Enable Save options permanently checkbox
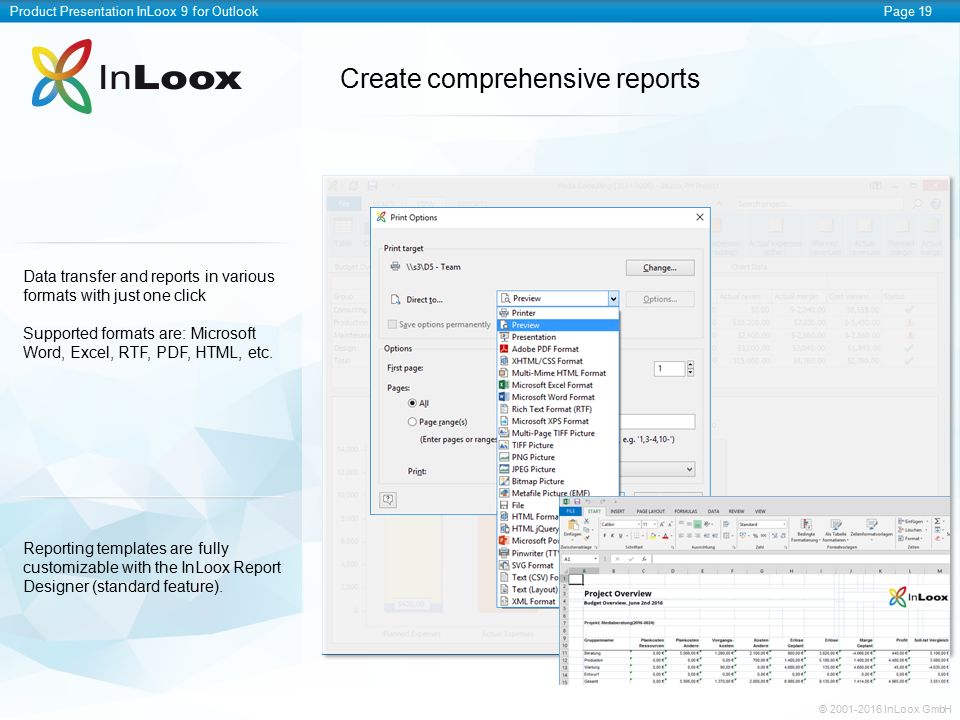Screen dimensions: 960x720 392,324
